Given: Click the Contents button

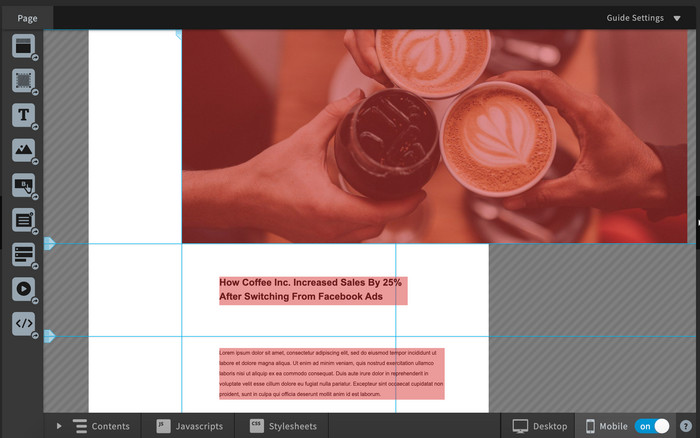Looking at the screenshot, I should click(x=101, y=426).
